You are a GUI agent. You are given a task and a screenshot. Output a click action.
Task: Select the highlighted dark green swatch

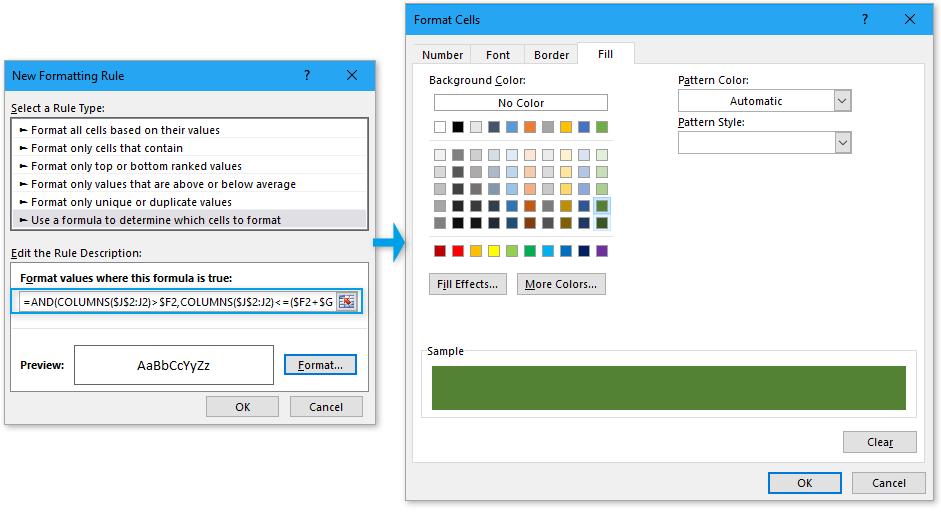(602, 206)
